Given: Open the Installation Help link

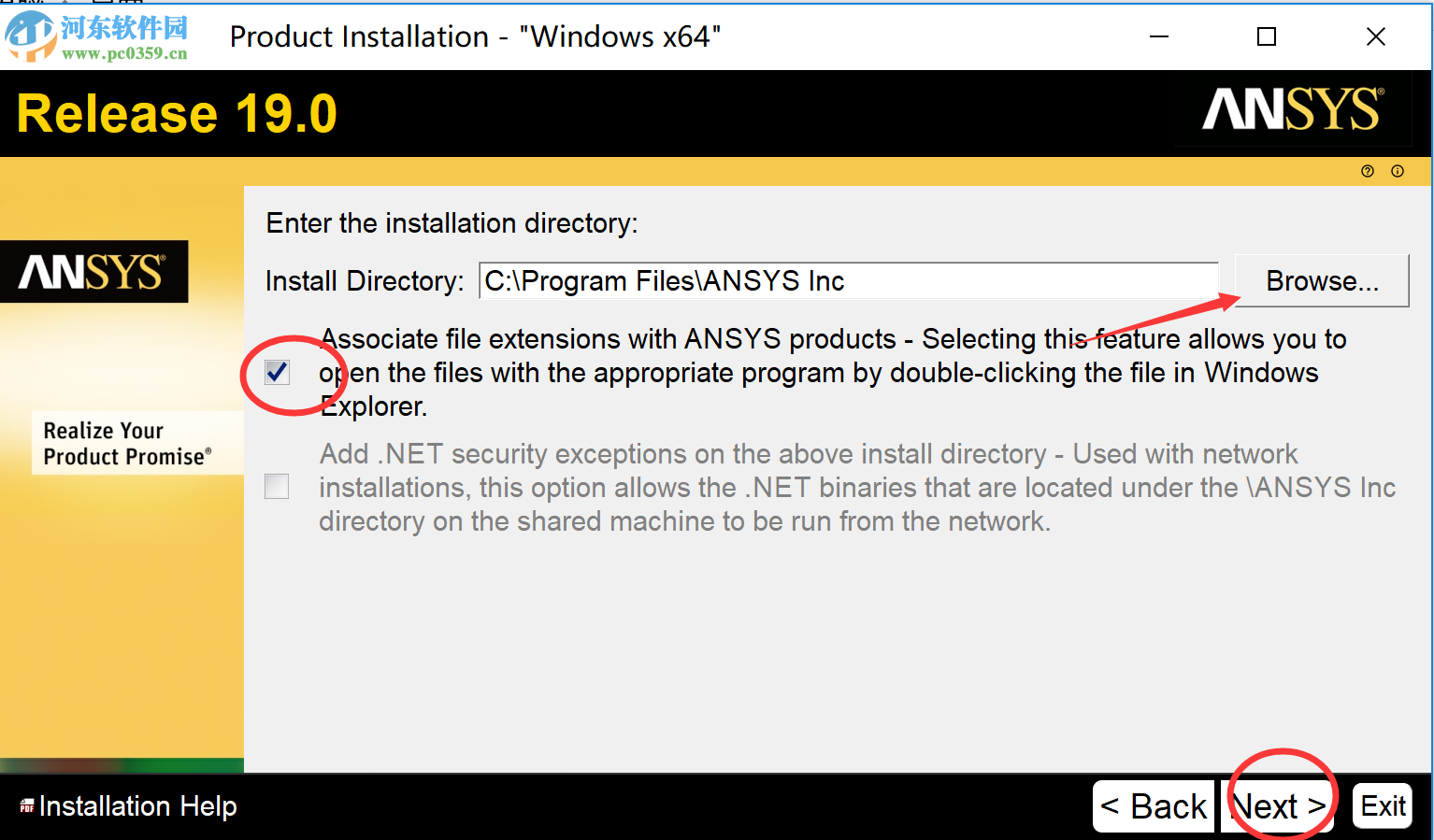Looking at the screenshot, I should 137,806.
